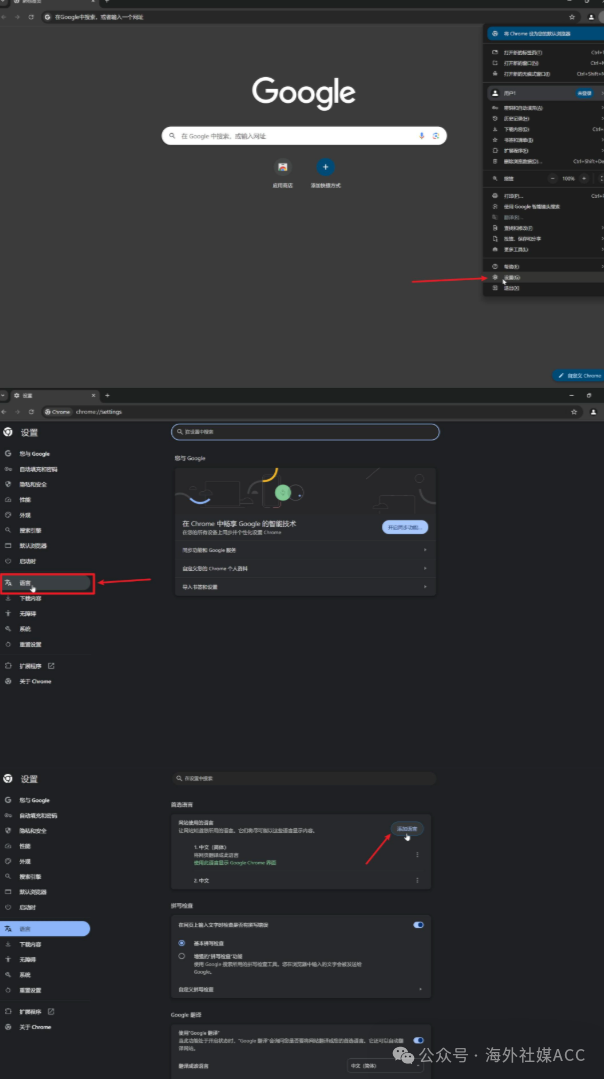Viewport: 604px width, 1079px height.
Task: Select enhanced spell check radio
Action: tap(182, 956)
